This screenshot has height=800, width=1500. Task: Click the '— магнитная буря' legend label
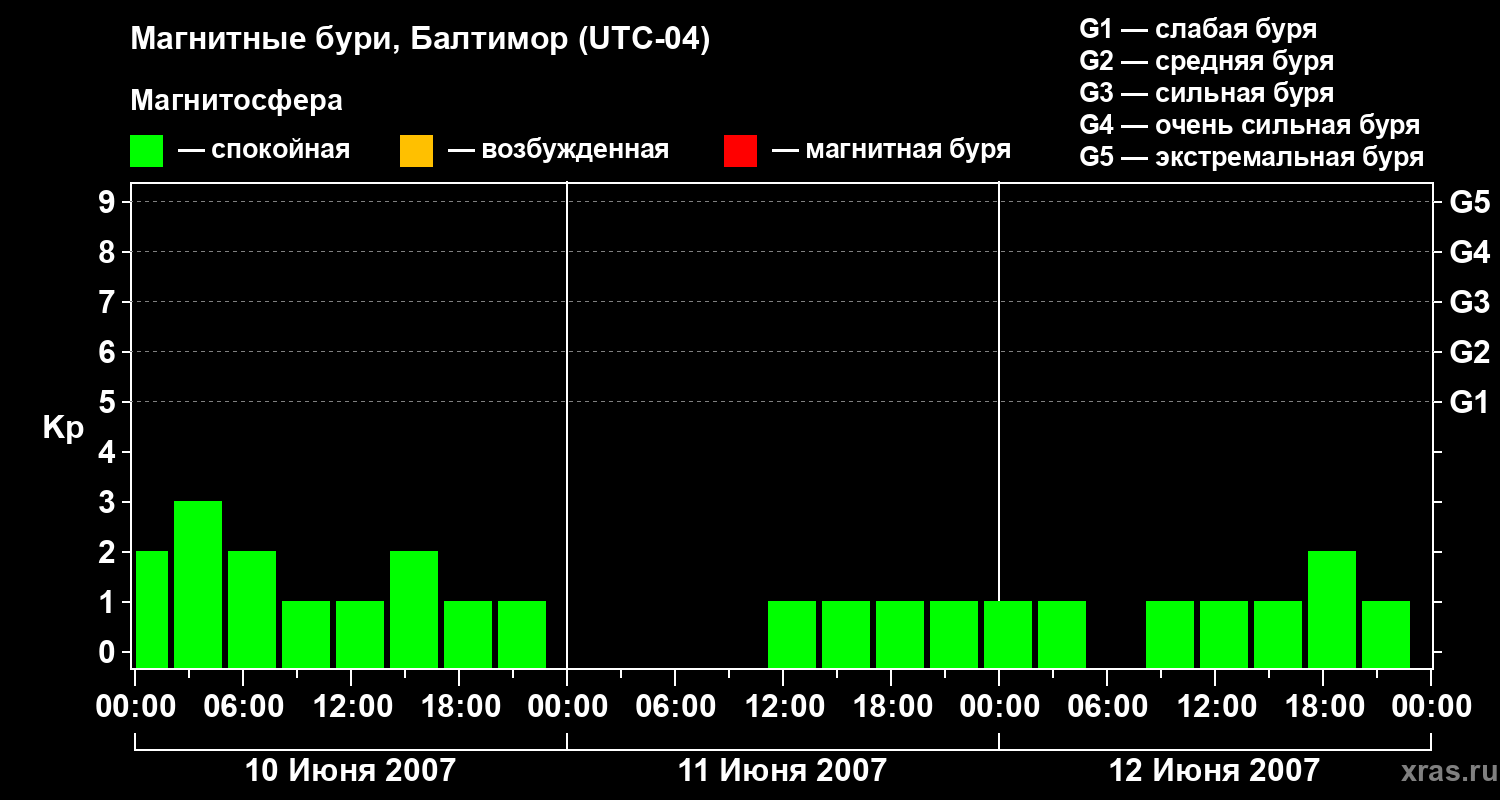[x=892, y=150]
